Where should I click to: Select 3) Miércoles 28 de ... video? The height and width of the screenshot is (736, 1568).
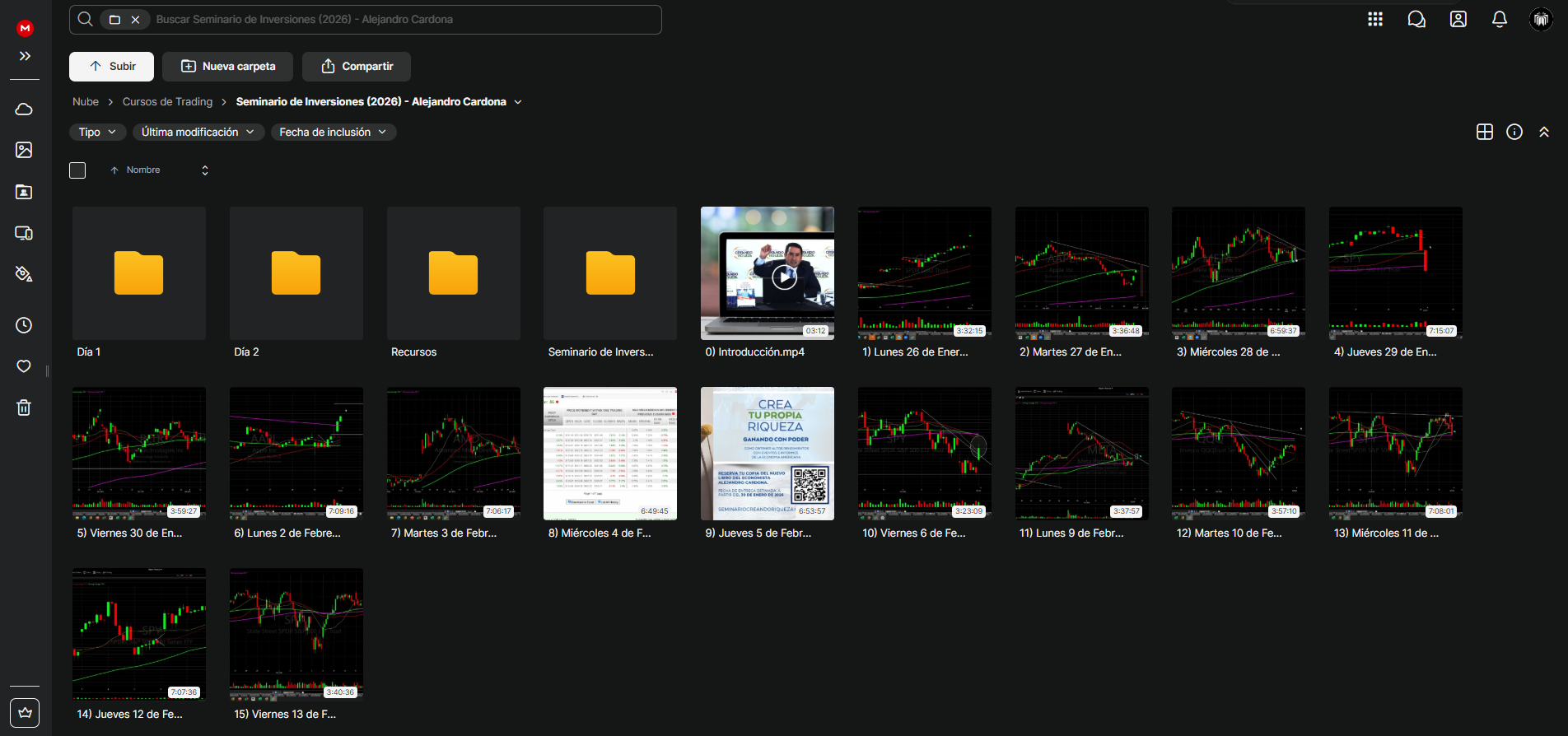[1239, 273]
